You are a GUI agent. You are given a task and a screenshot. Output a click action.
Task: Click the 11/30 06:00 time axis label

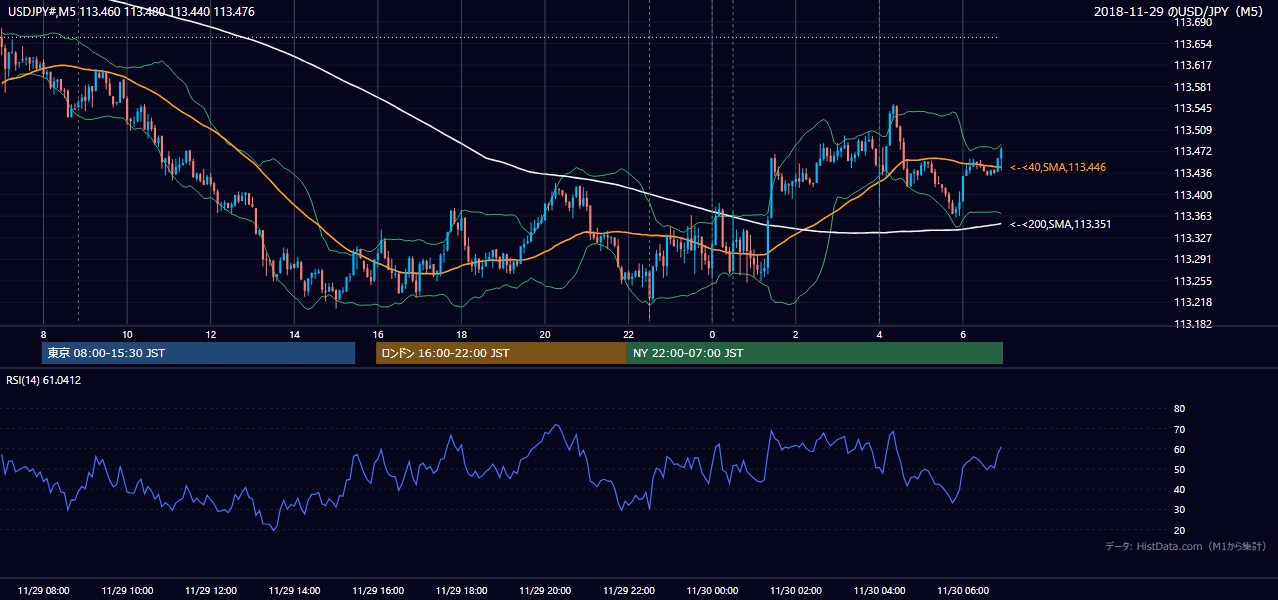[x=962, y=591]
